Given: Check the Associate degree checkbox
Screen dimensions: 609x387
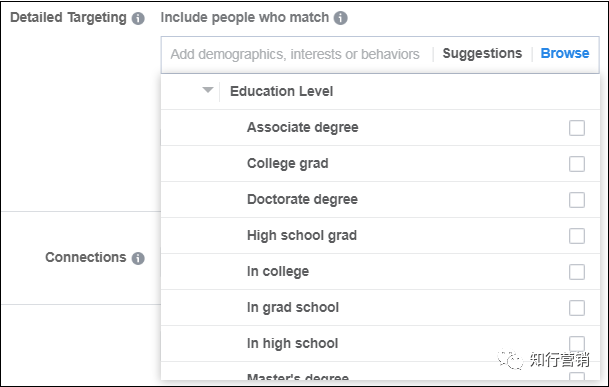Looking at the screenshot, I should 577,128.
